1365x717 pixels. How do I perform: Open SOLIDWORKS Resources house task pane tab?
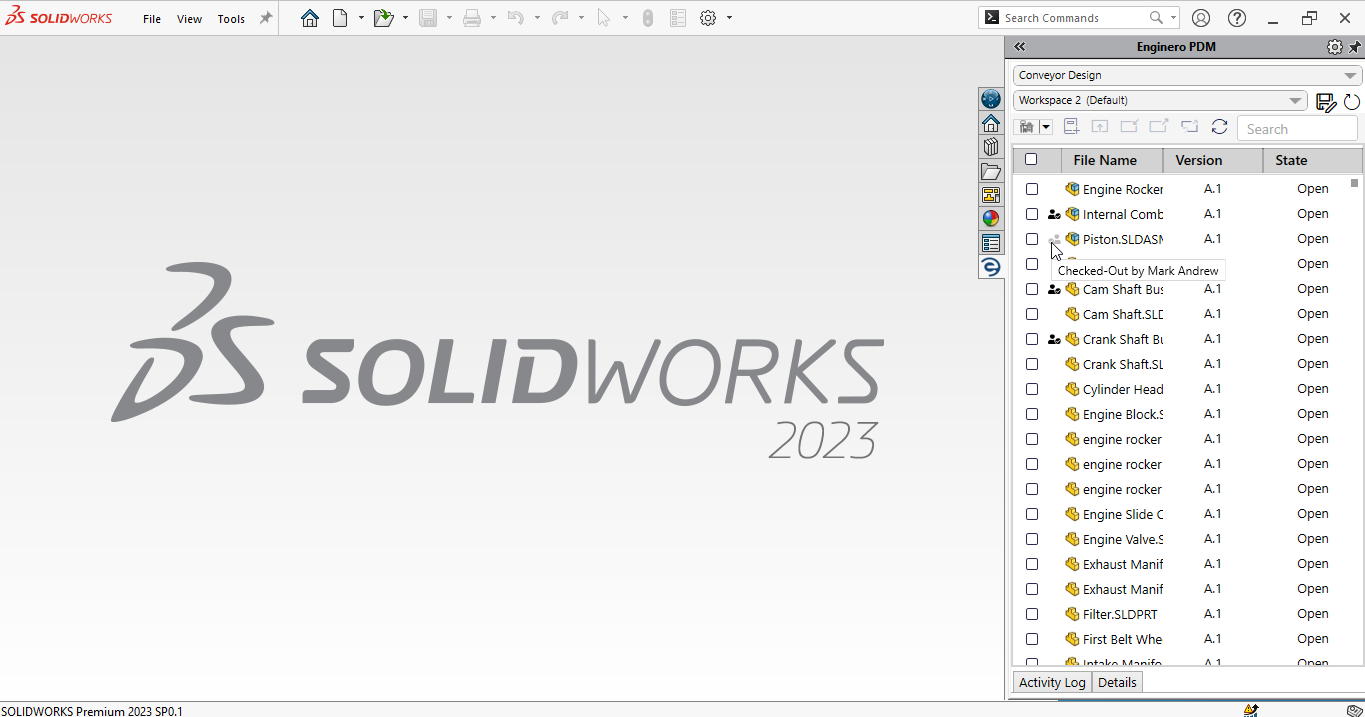tap(991, 123)
